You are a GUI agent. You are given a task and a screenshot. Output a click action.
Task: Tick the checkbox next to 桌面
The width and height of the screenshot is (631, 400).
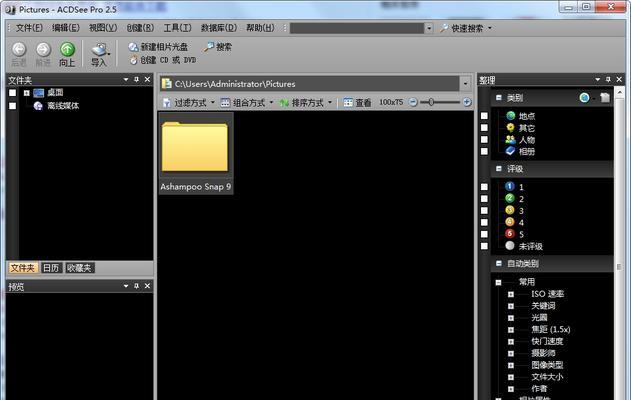point(12,93)
